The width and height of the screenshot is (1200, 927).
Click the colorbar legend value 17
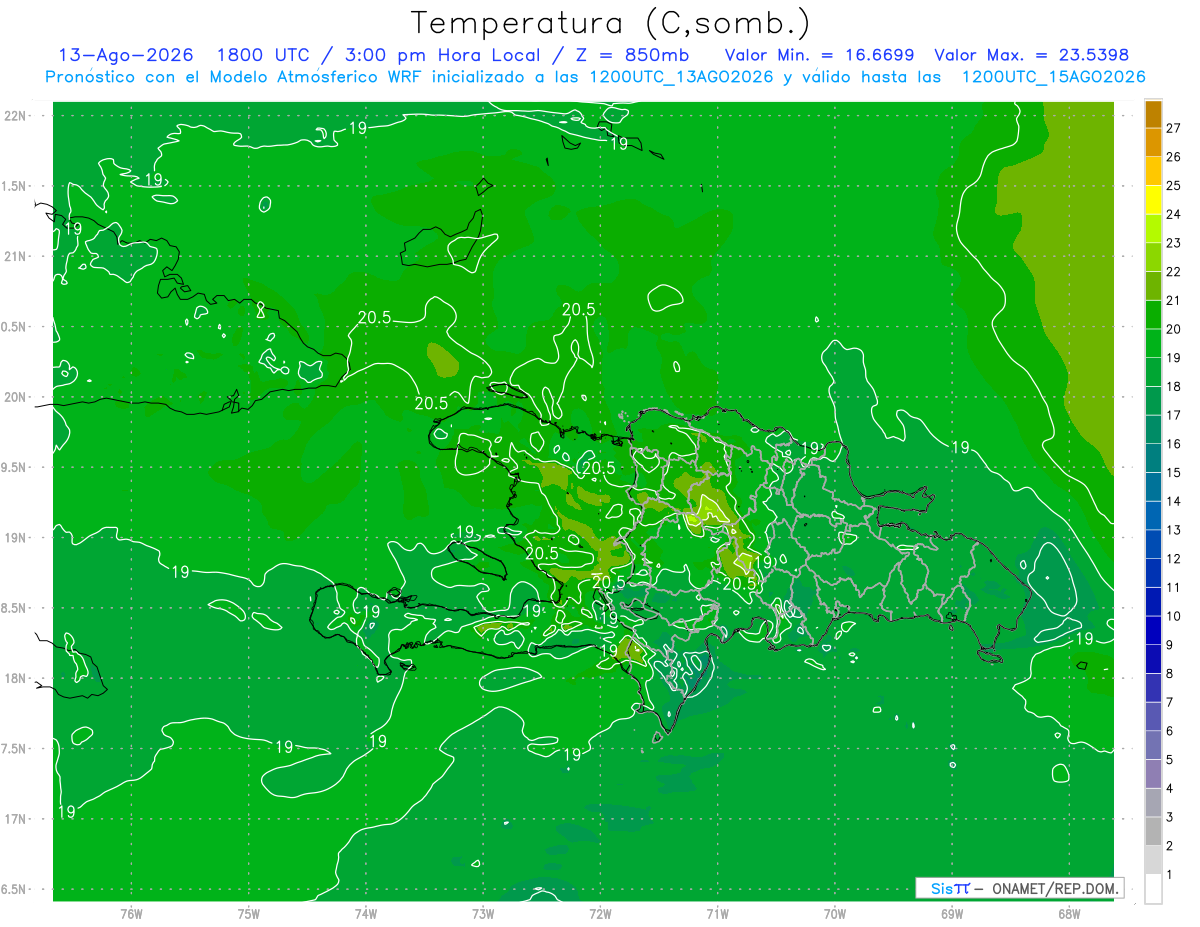pos(1174,415)
